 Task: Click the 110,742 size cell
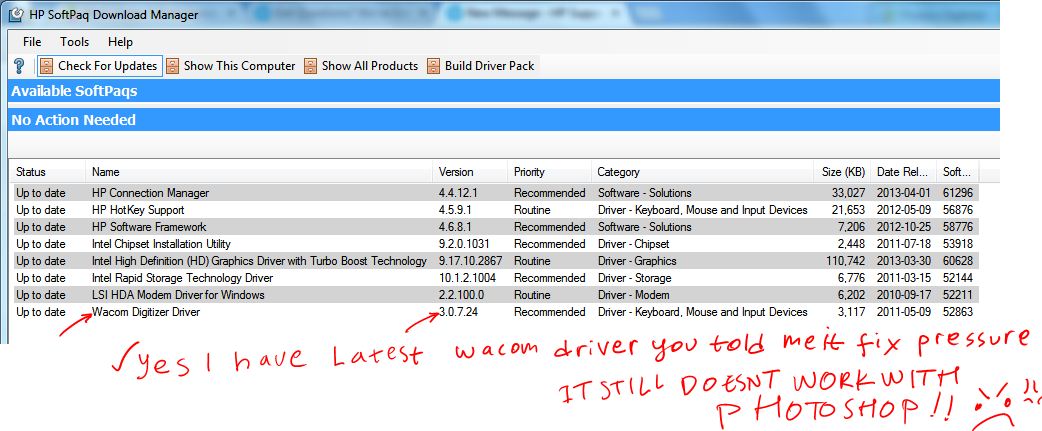coord(845,261)
